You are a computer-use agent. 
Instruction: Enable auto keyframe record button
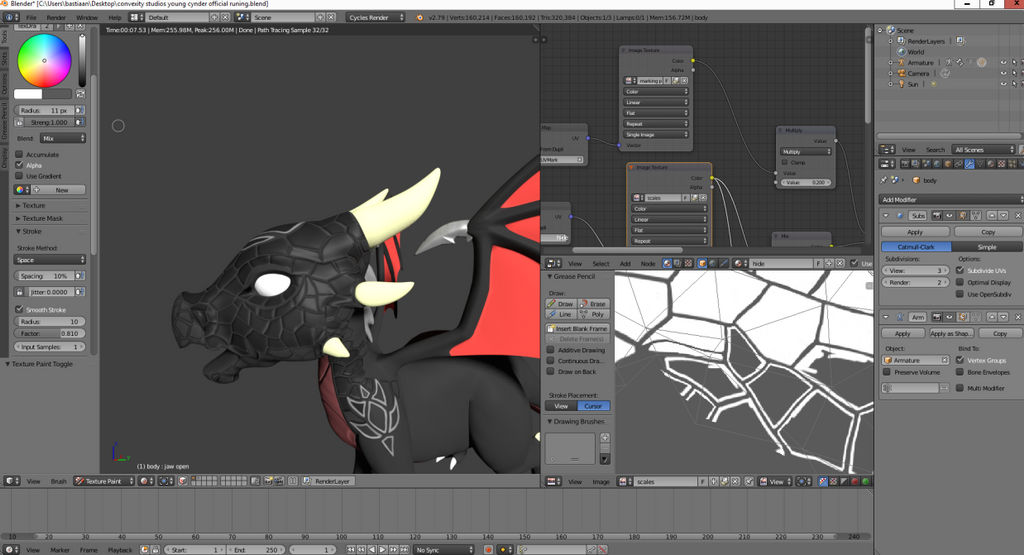point(488,550)
